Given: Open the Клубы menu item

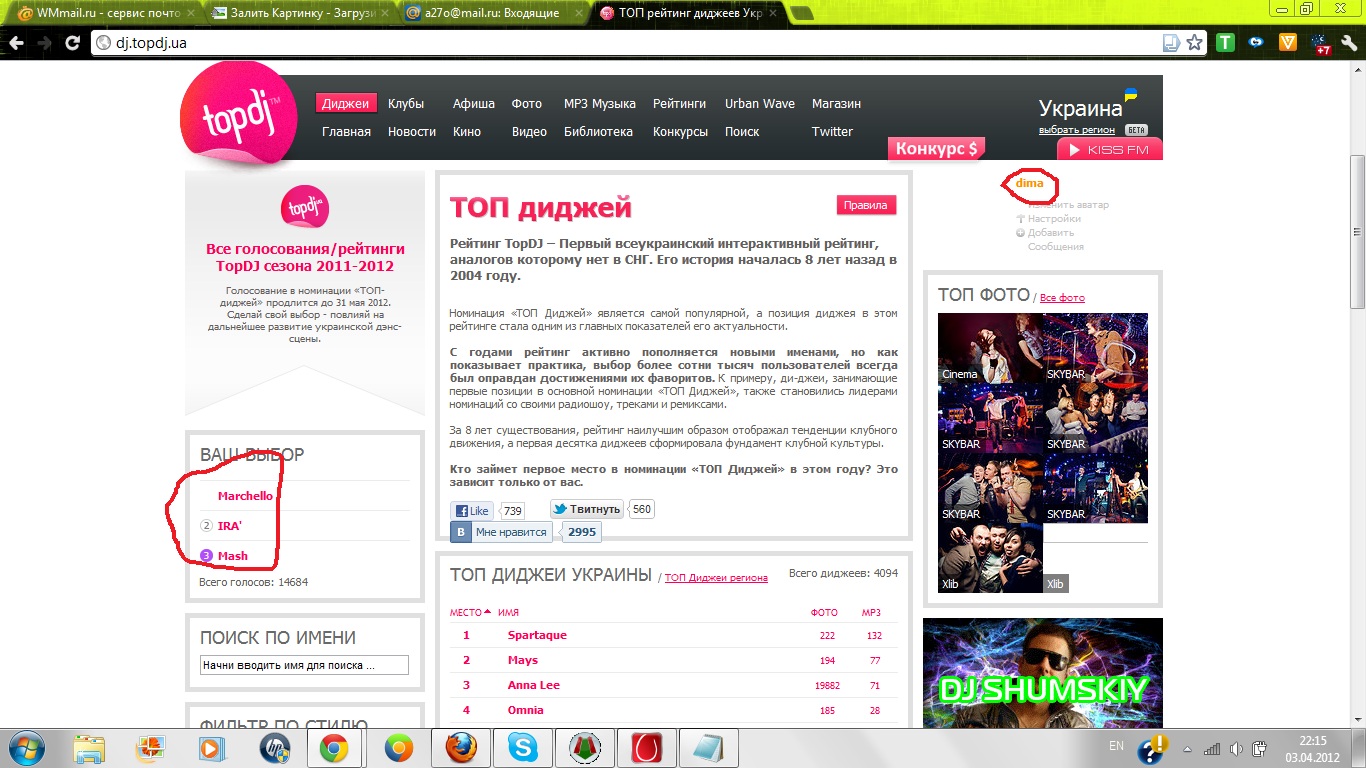Looking at the screenshot, I should (406, 104).
